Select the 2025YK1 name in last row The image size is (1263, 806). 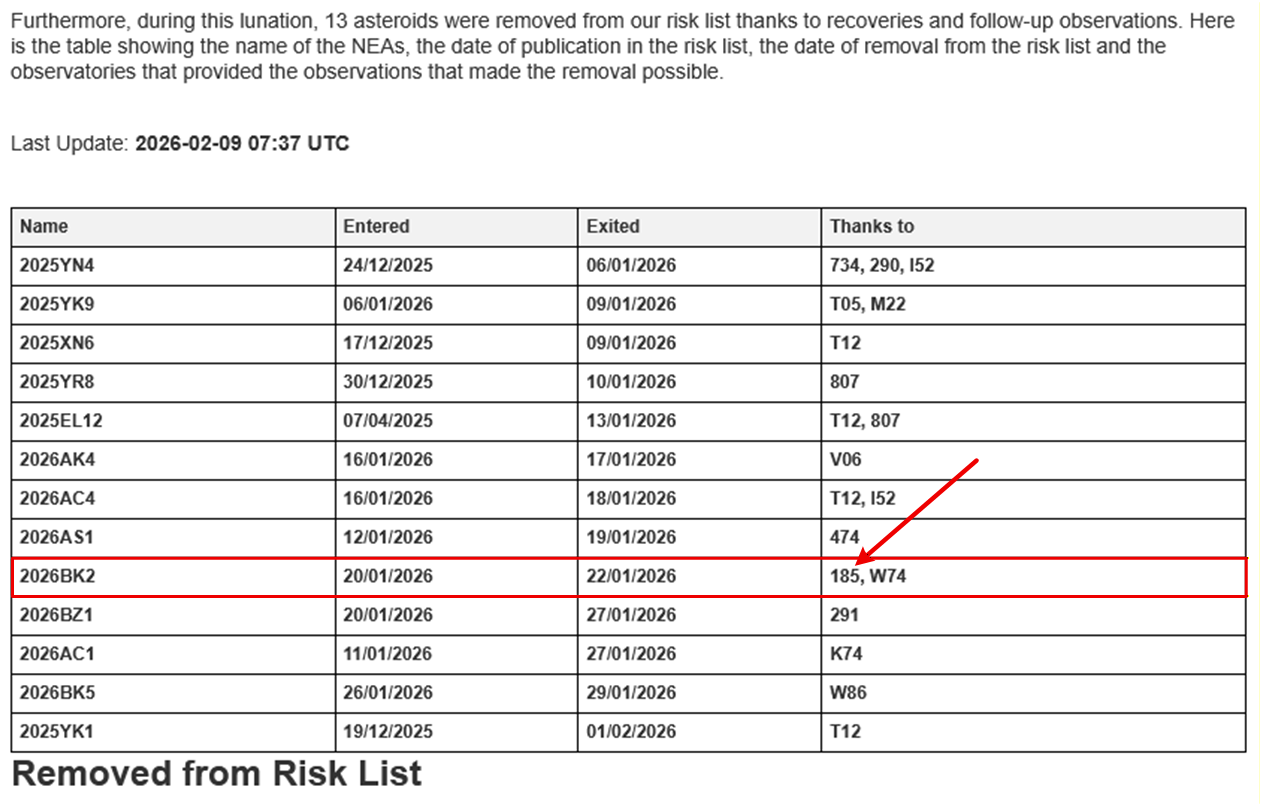(57, 731)
